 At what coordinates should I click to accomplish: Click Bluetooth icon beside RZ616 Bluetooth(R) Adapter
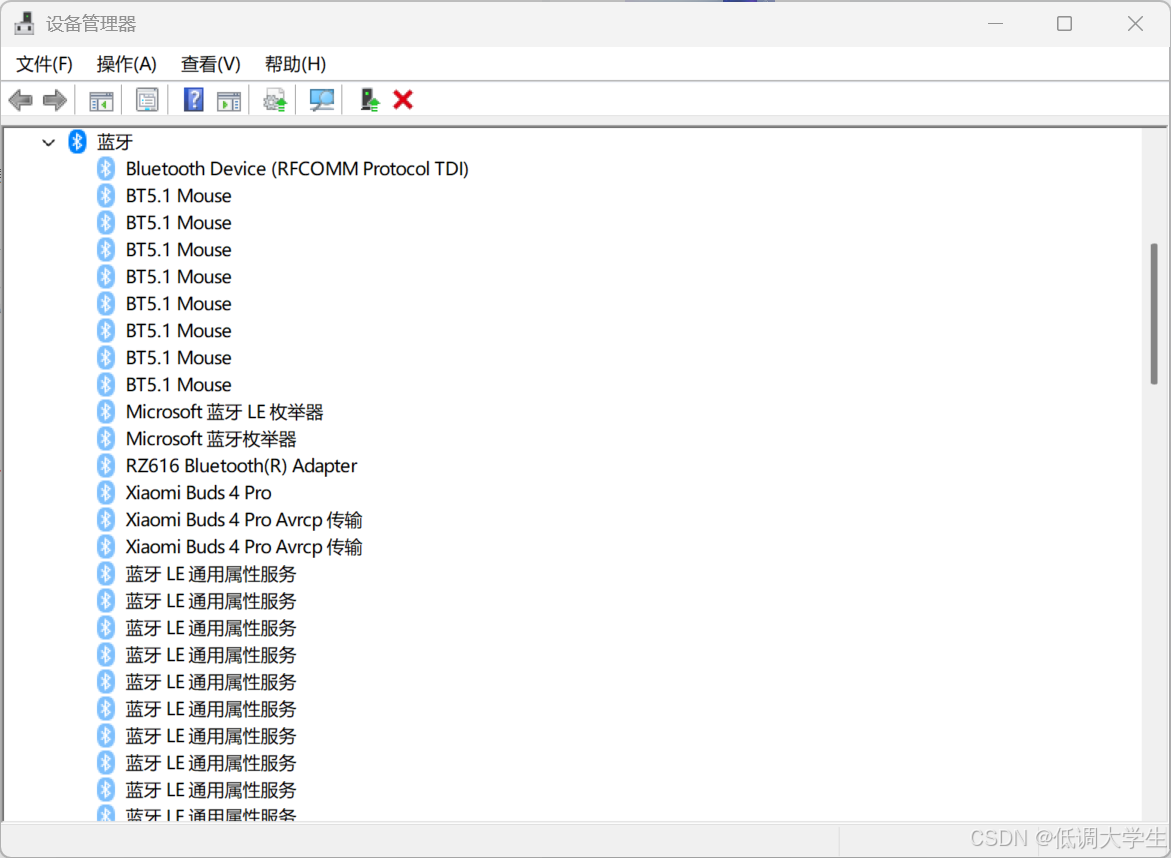point(106,466)
